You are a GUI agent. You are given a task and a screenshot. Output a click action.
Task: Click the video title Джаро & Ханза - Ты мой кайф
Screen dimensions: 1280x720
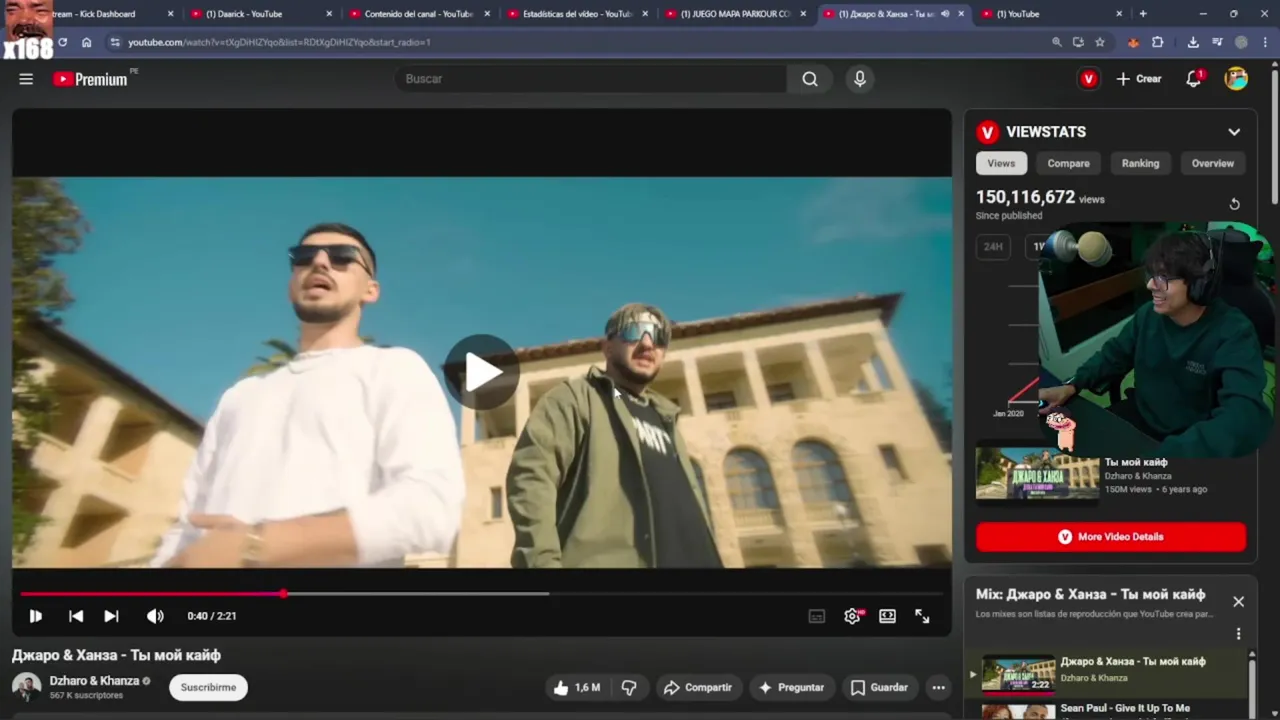[x=116, y=655]
